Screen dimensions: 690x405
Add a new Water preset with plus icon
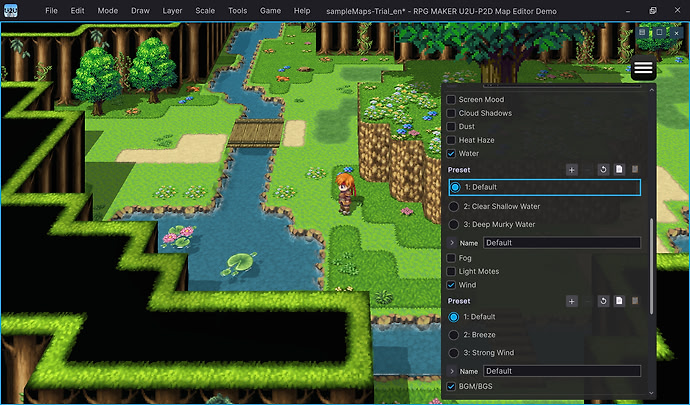click(571, 169)
